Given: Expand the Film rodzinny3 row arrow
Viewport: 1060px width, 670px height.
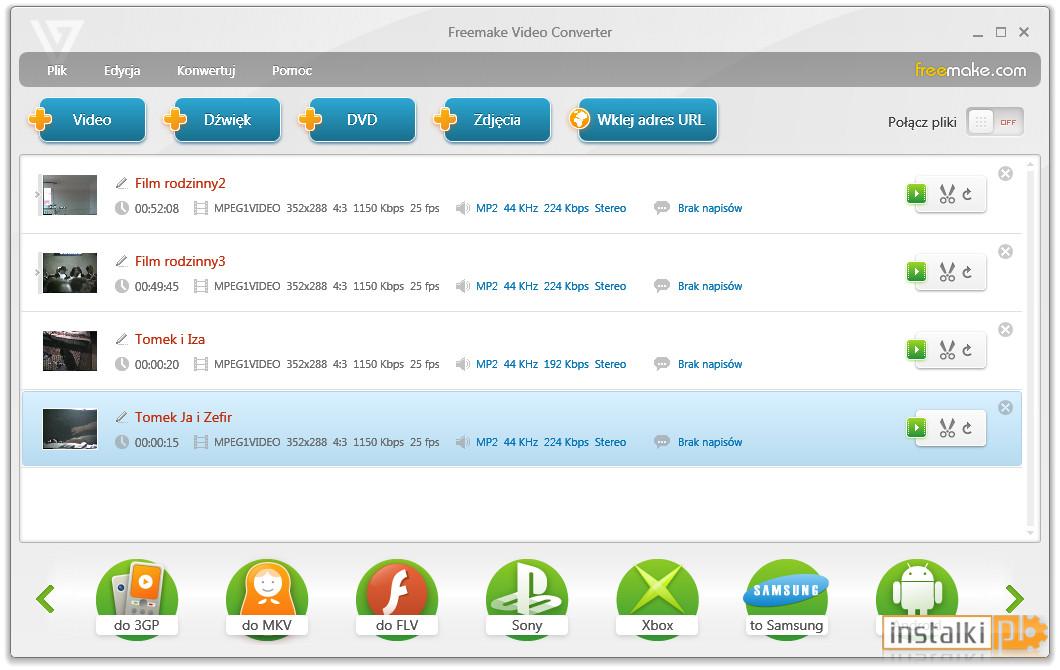Looking at the screenshot, I should [37, 272].
